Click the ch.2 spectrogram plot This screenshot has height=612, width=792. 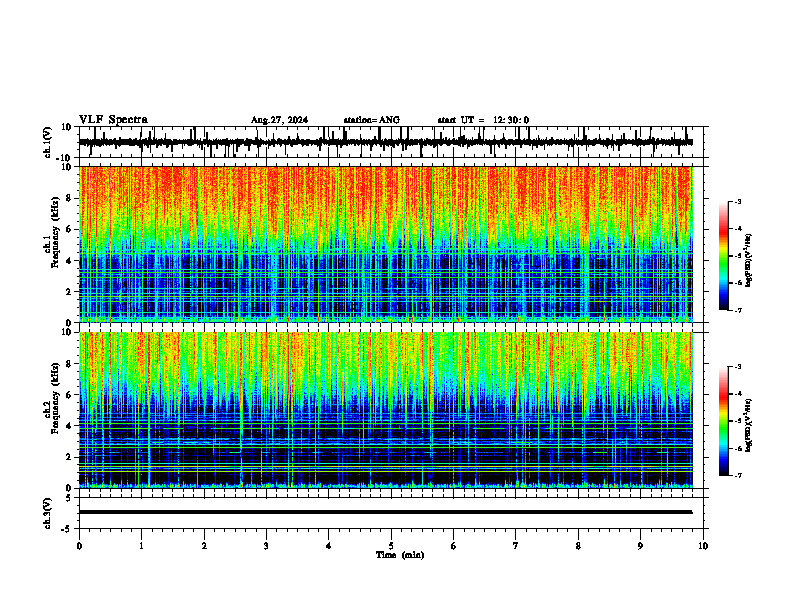click(x=386, y=410)
